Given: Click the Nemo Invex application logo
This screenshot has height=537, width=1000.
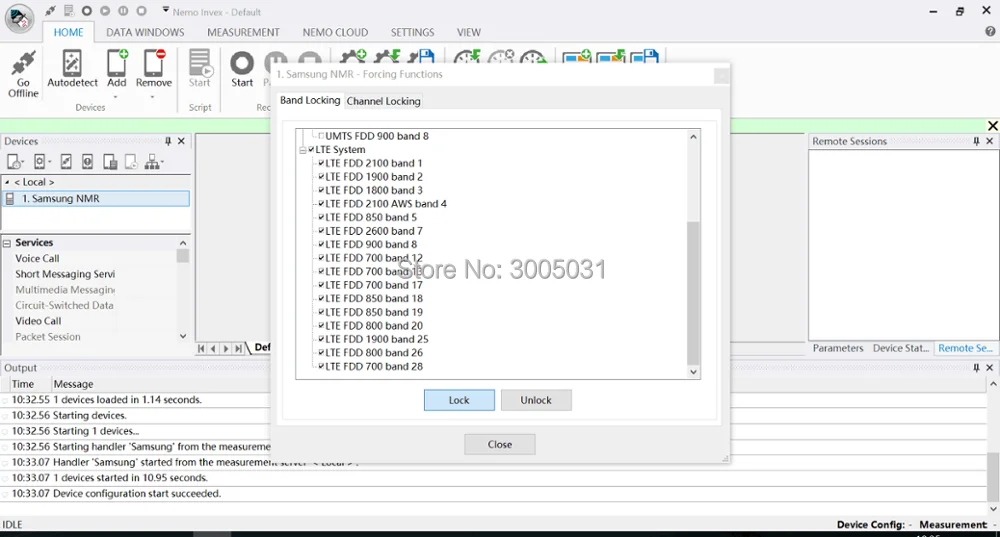Looking at the screenshot, I should (19, 18).
